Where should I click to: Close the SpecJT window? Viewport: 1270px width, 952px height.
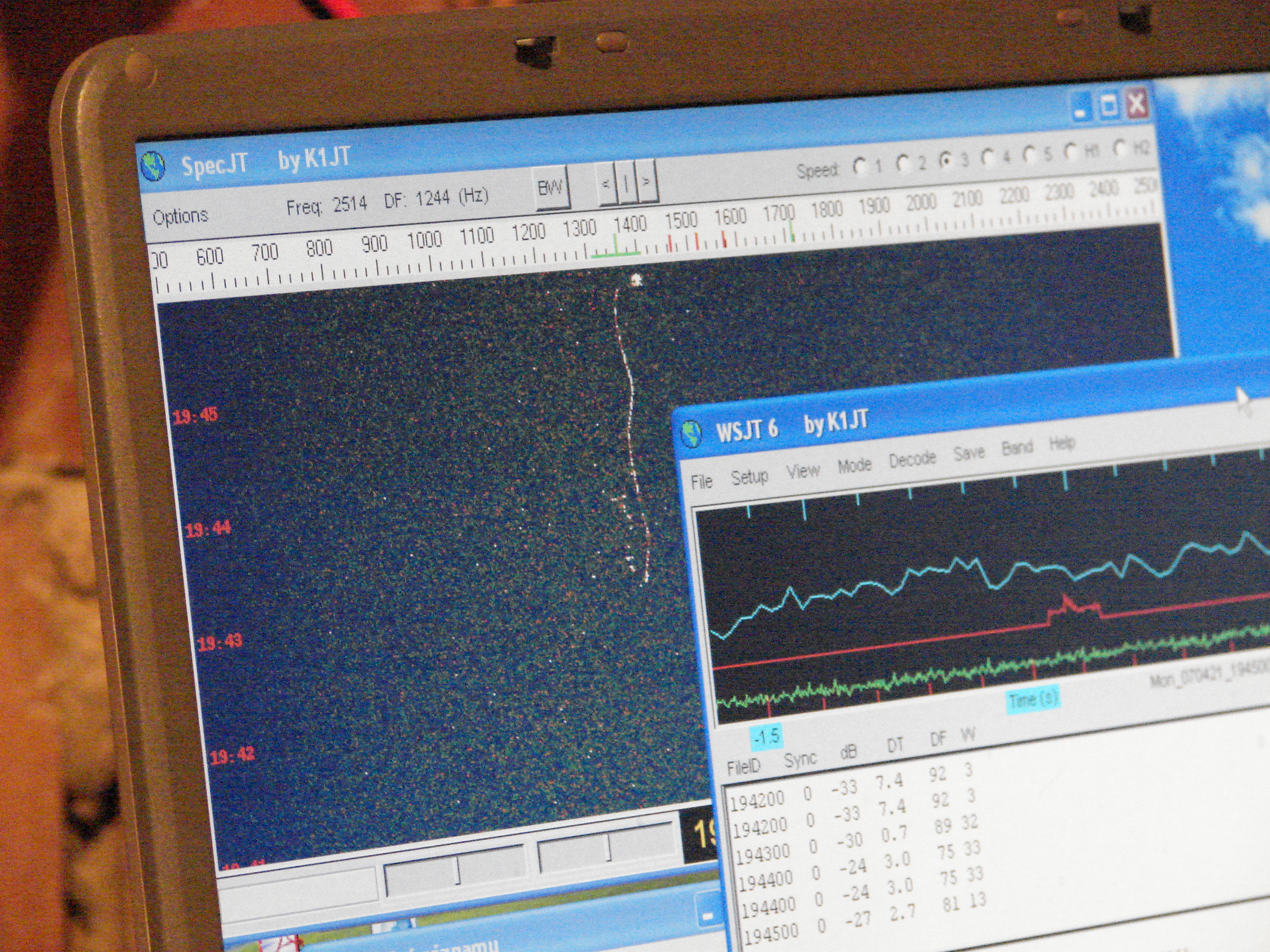click(1137, 104)
